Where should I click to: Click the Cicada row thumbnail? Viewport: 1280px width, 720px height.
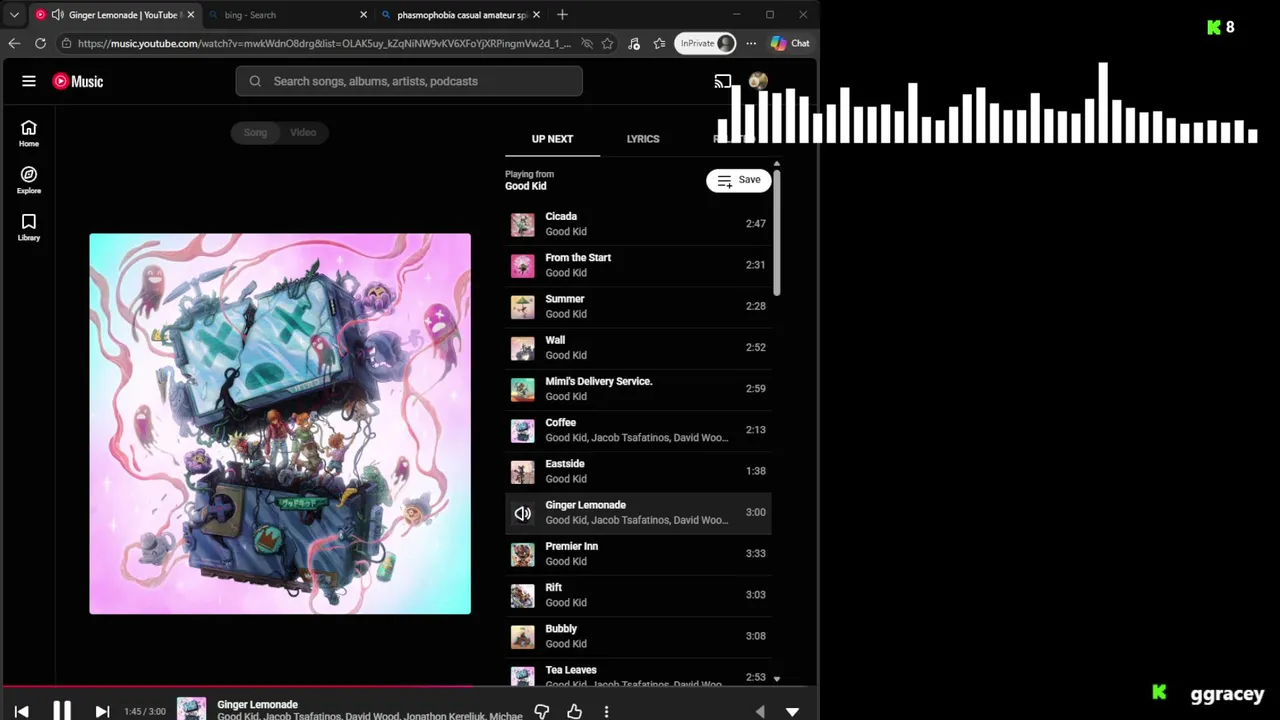[x=522, y=224]
